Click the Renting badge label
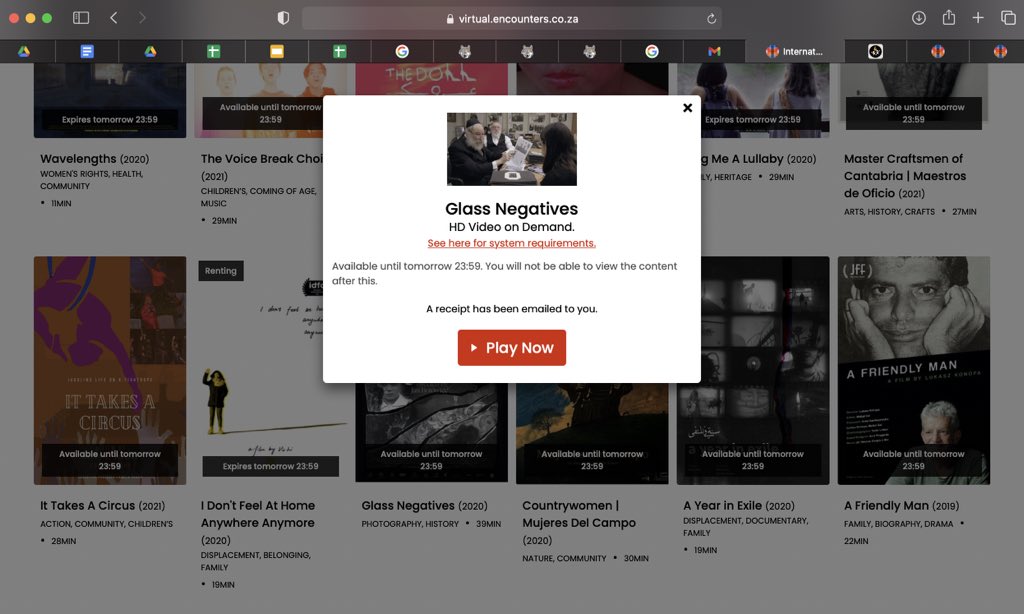This screenshot has width=1024, height=614. 221,270
